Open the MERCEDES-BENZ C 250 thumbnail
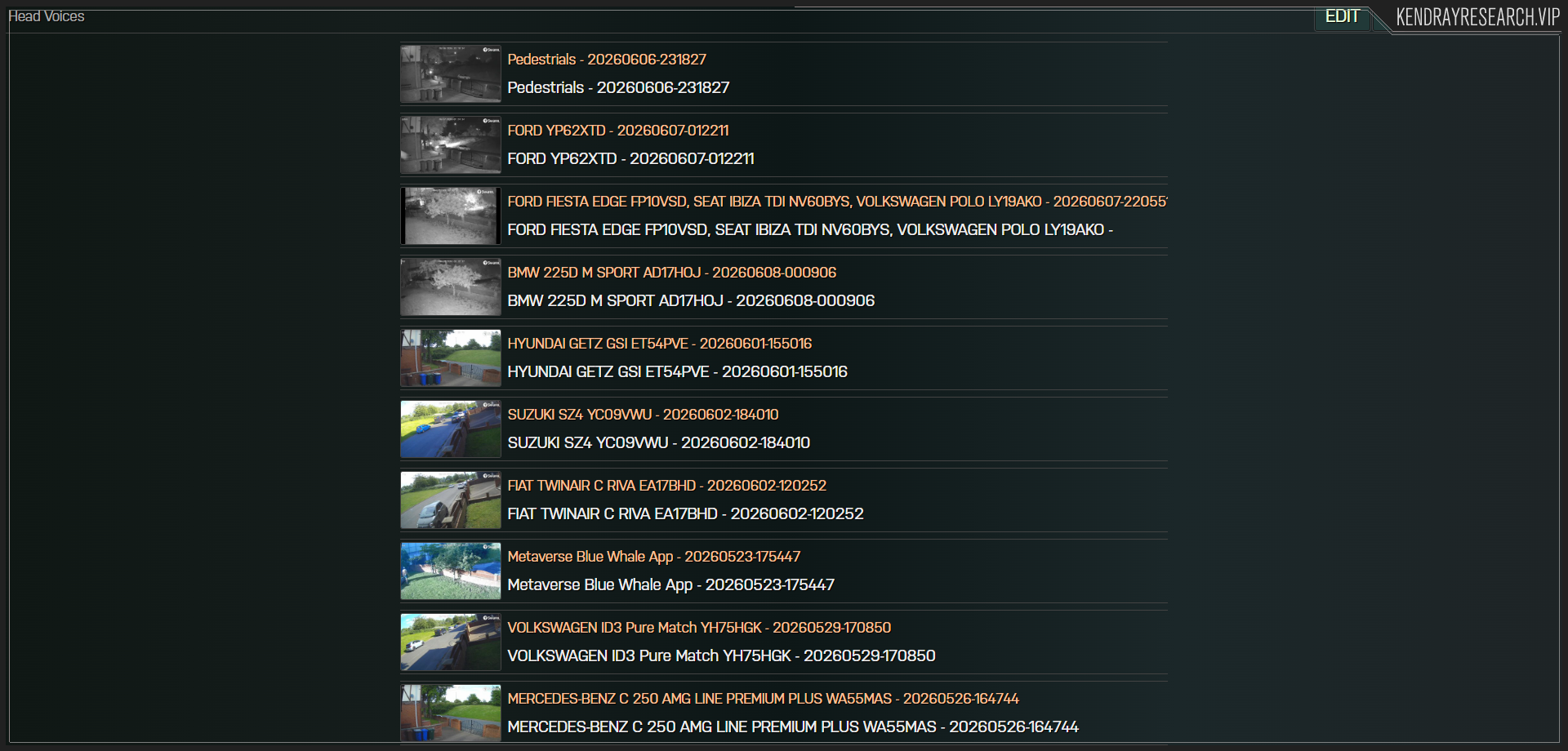The width and height of the screenshot is (1568, 751). 451,713
